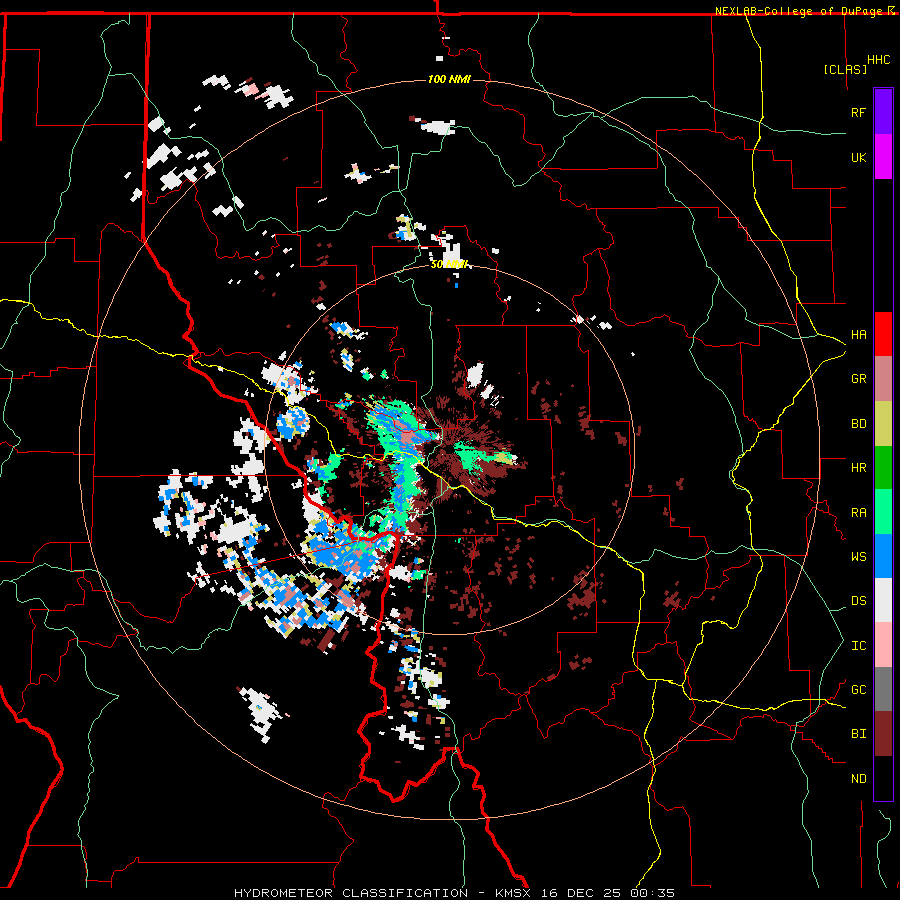Click the 100 NMI range ring label

(449, 79)
